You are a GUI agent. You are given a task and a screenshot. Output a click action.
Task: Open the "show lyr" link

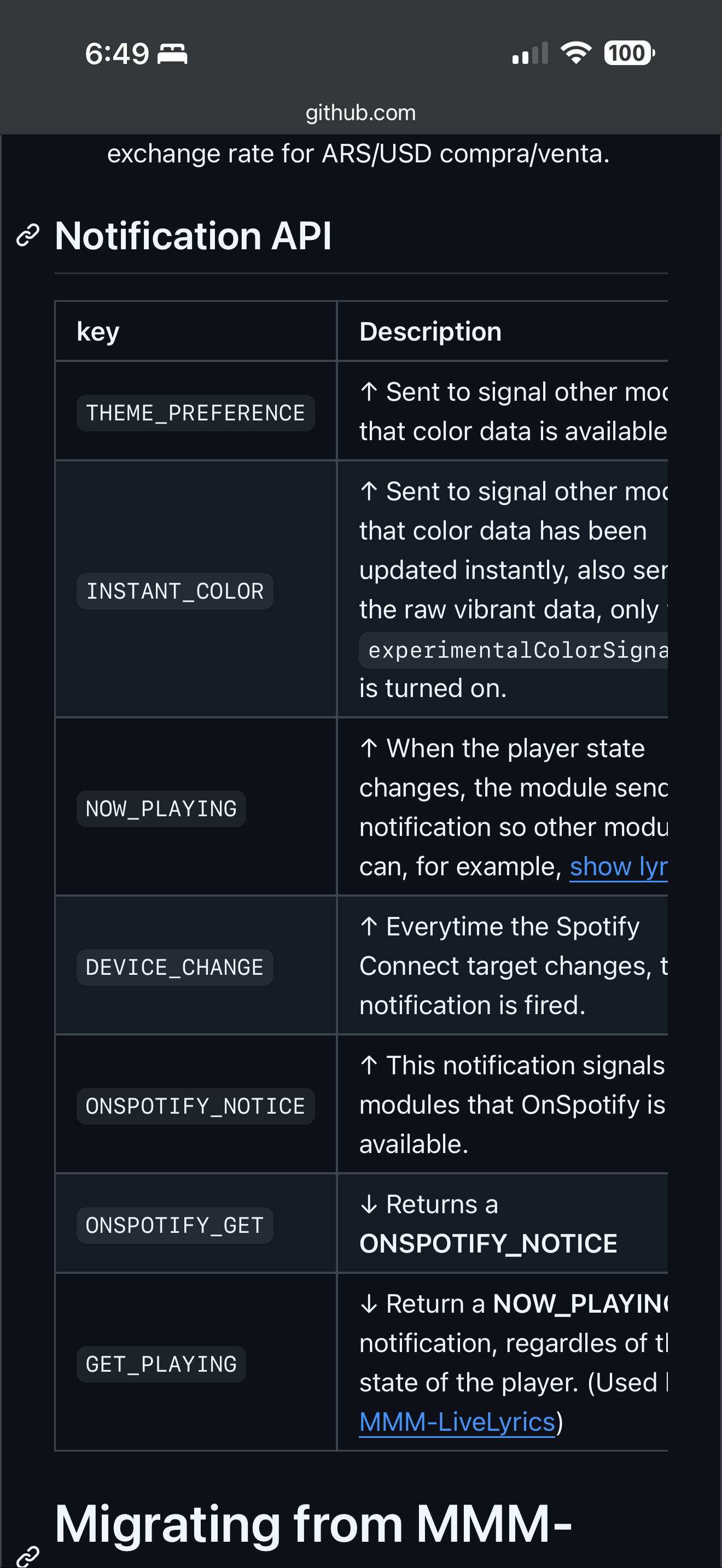[618, 866]
